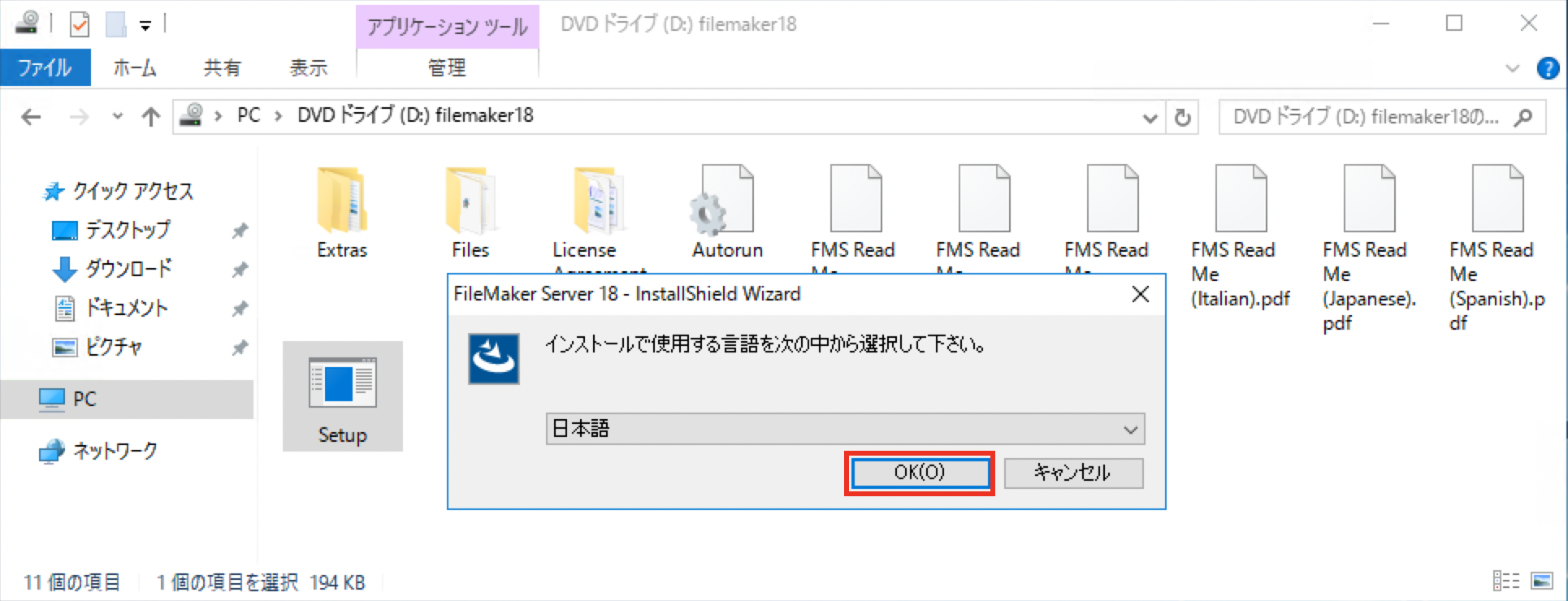Open ピクチャ in navigation pane

pos(114,347)
